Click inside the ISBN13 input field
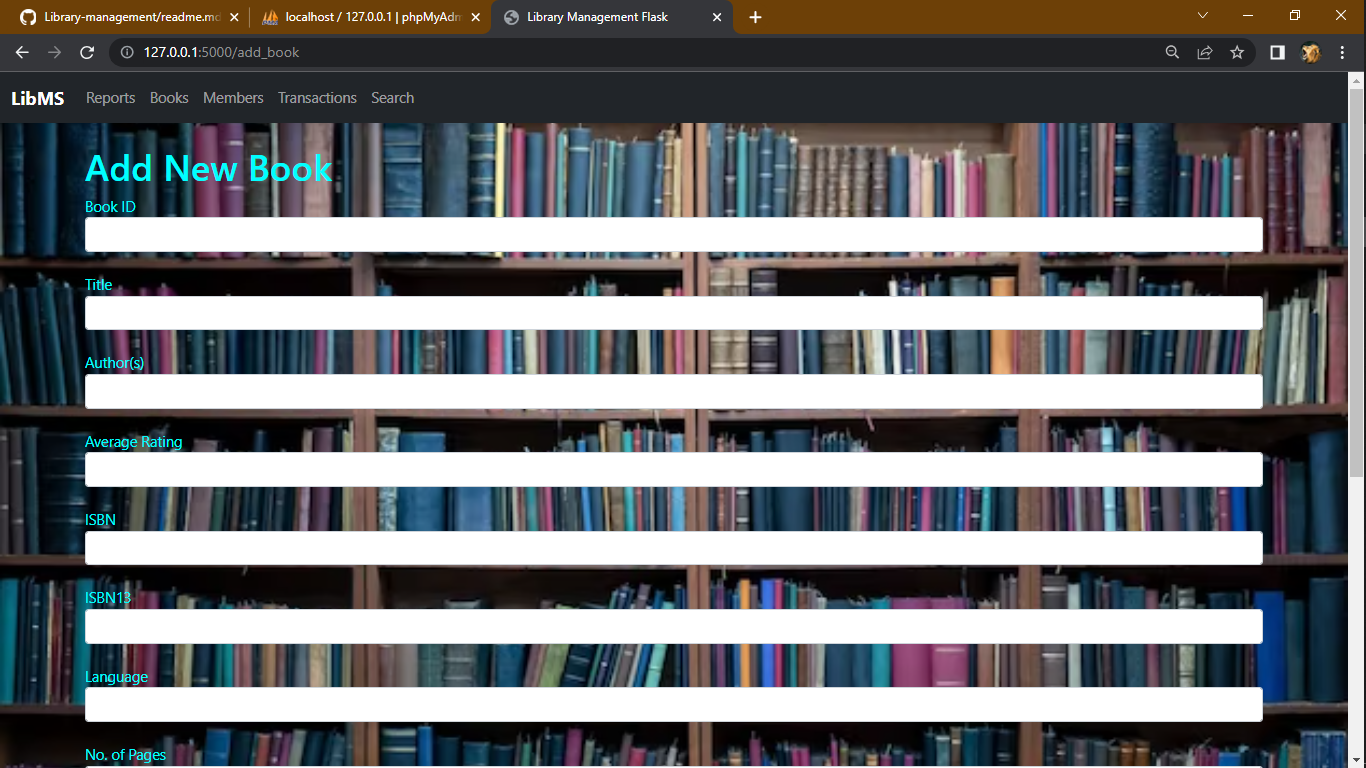This screenshot has width=1366, height=768. coord(673,626)
